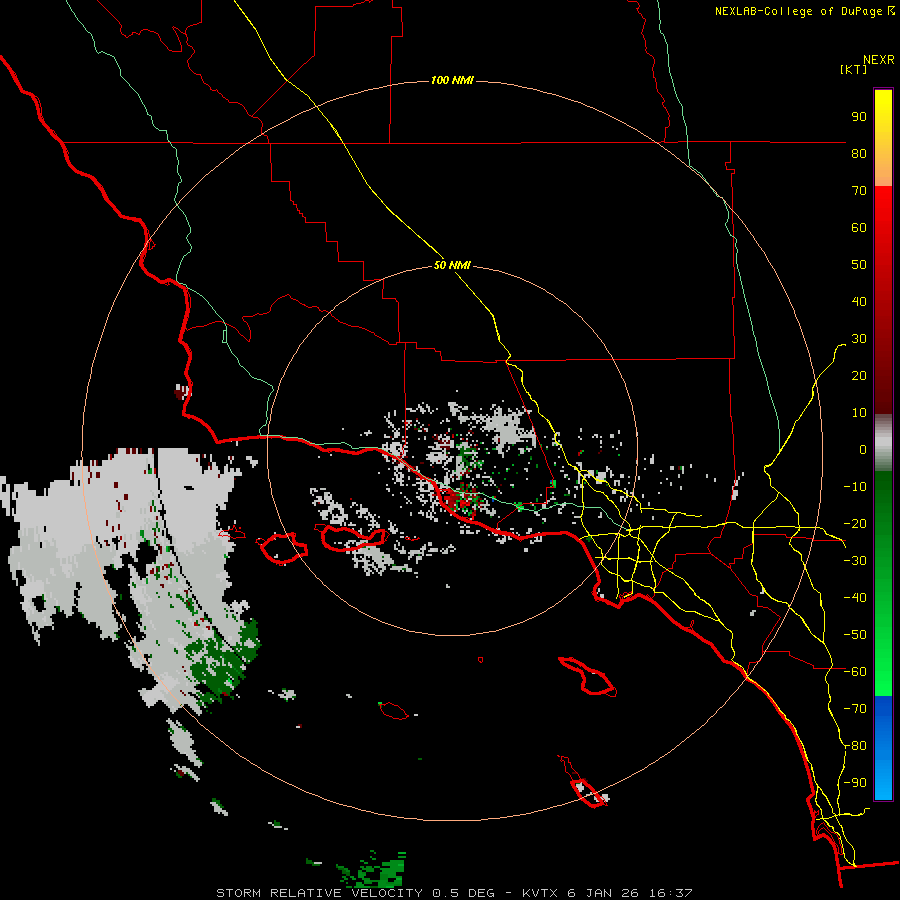The width and height of the screenshot is (900, 900).
Task: Click the -30 value on velocity scale
Action: pos(855,561)
